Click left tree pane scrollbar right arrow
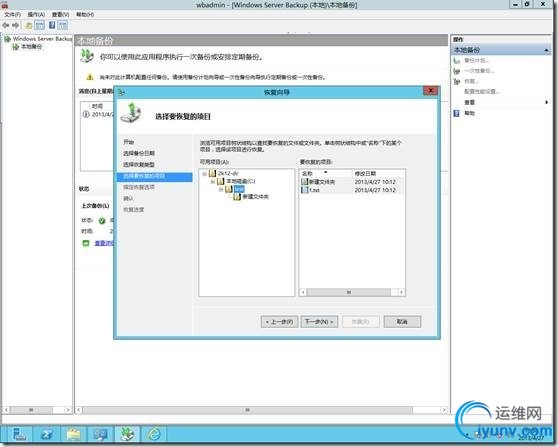558x447 pixels. coord(68,410)
